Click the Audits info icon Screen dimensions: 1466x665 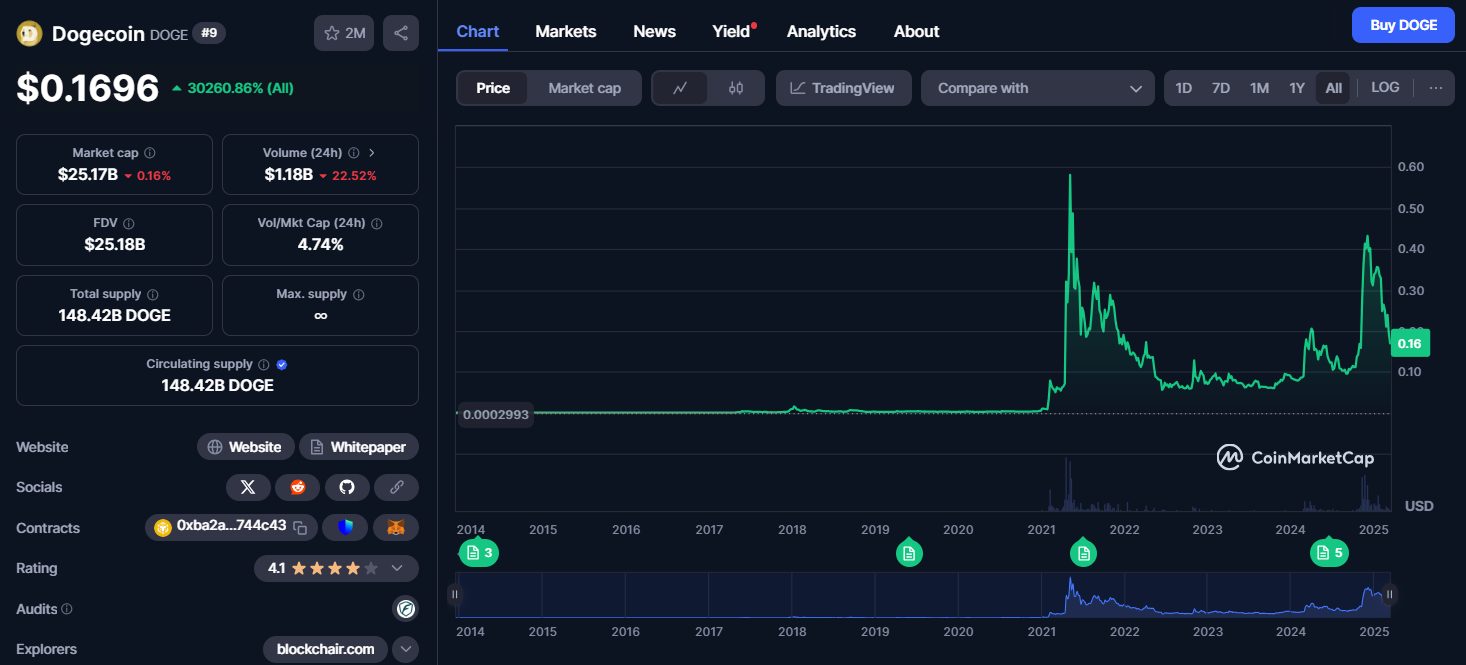[67, 609]
